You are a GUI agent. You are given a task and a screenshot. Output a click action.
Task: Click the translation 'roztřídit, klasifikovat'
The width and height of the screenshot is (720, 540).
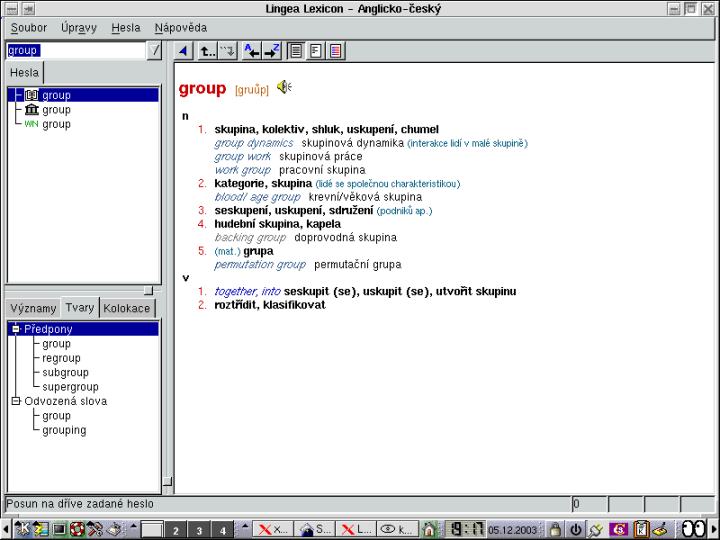click(270, 305)
